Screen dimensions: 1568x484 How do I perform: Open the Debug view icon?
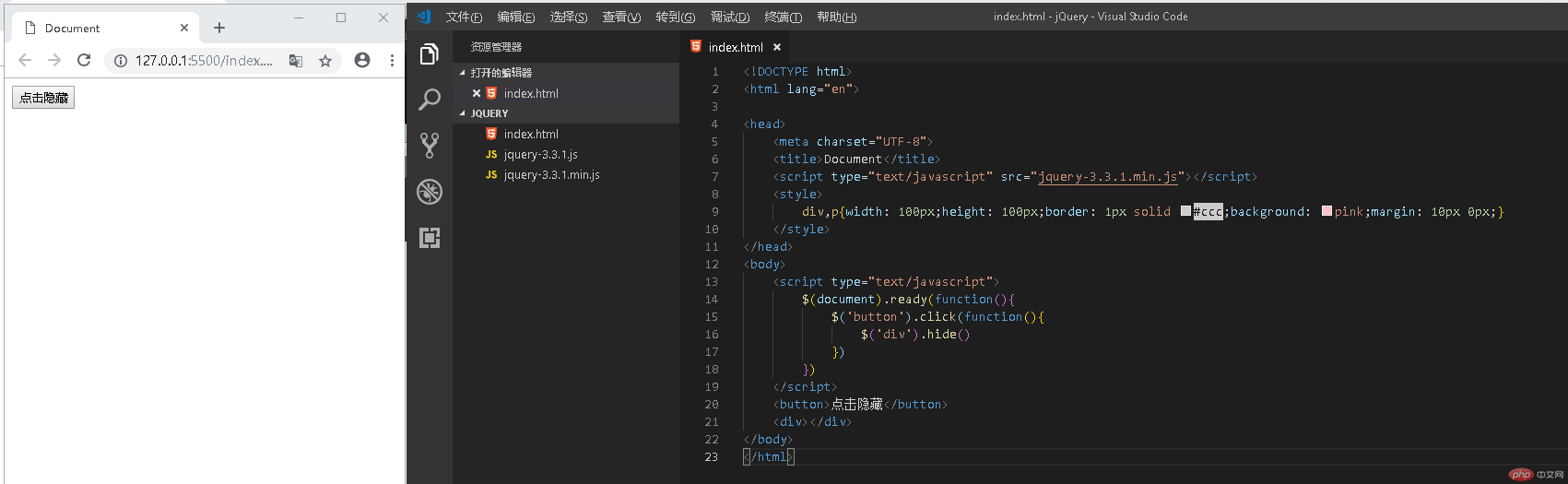click(x=430, y=192)
